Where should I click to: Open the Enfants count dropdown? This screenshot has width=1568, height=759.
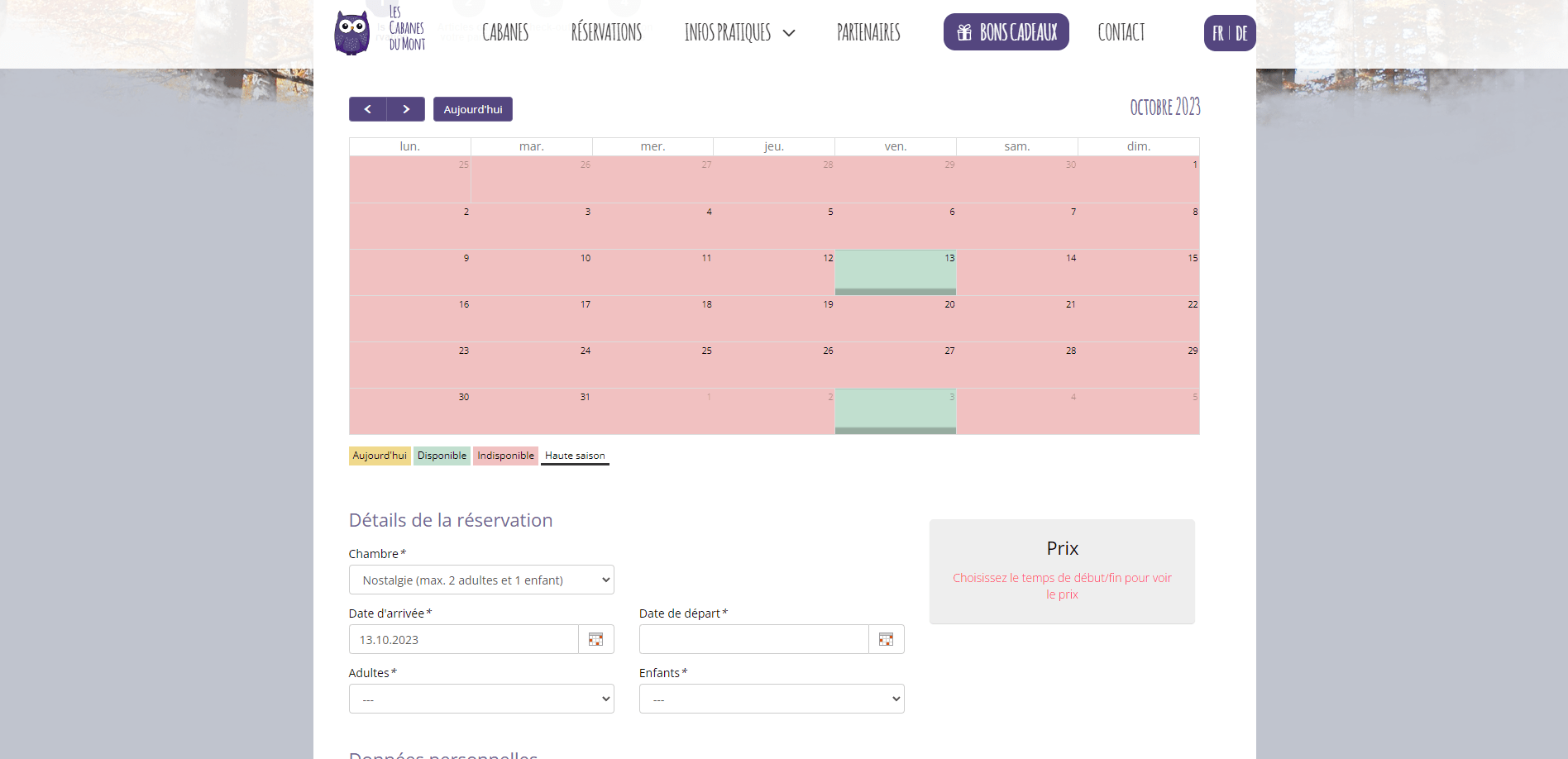click(x=772, y=699)
